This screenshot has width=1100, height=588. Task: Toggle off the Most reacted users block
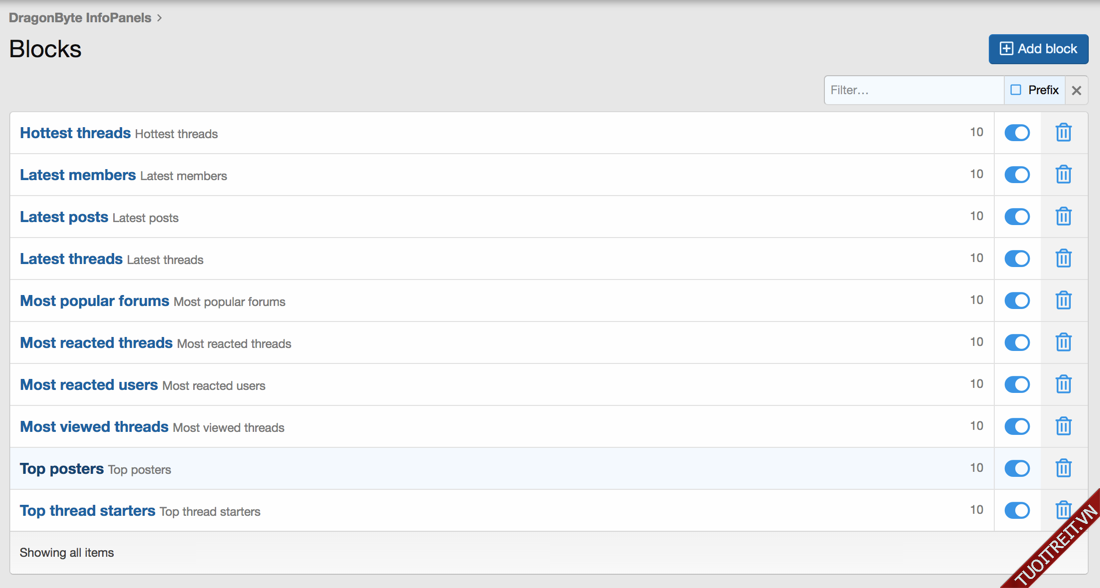[x=1017, y=385]
